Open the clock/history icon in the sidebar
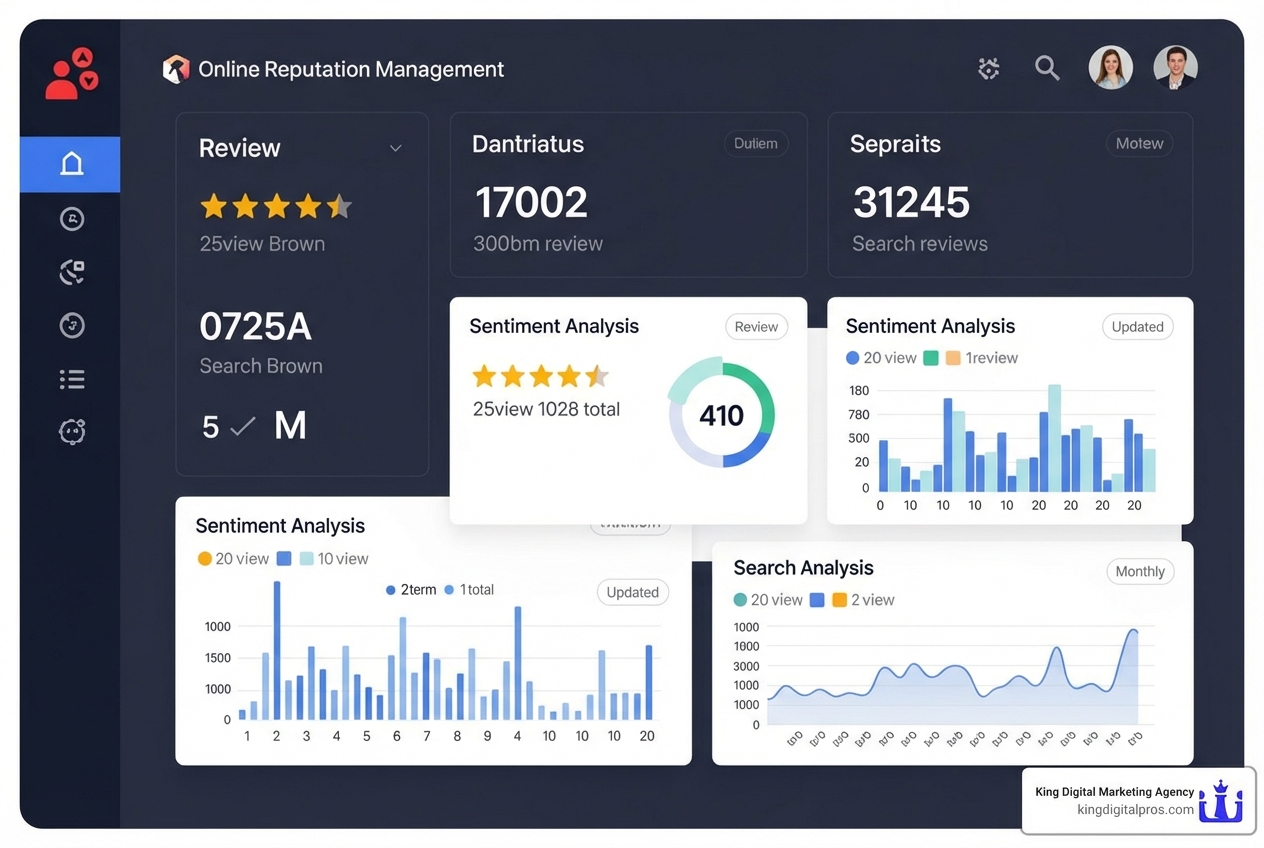This screenshot has height=848, width=1264. [x=71, y=218]
